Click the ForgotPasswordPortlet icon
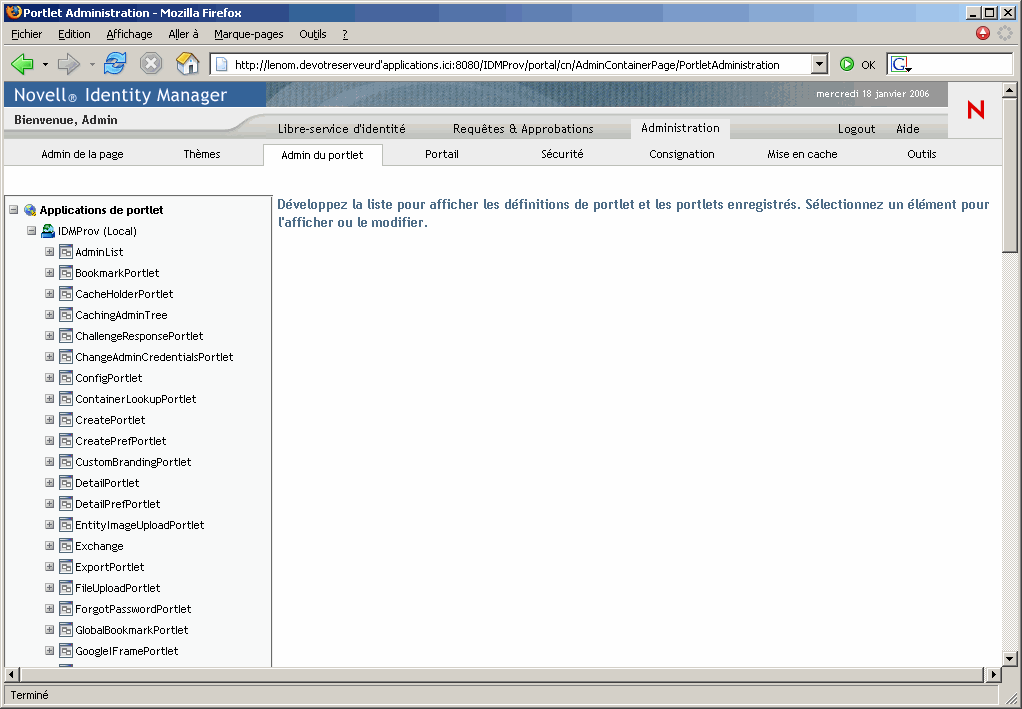 coord(65,609)
